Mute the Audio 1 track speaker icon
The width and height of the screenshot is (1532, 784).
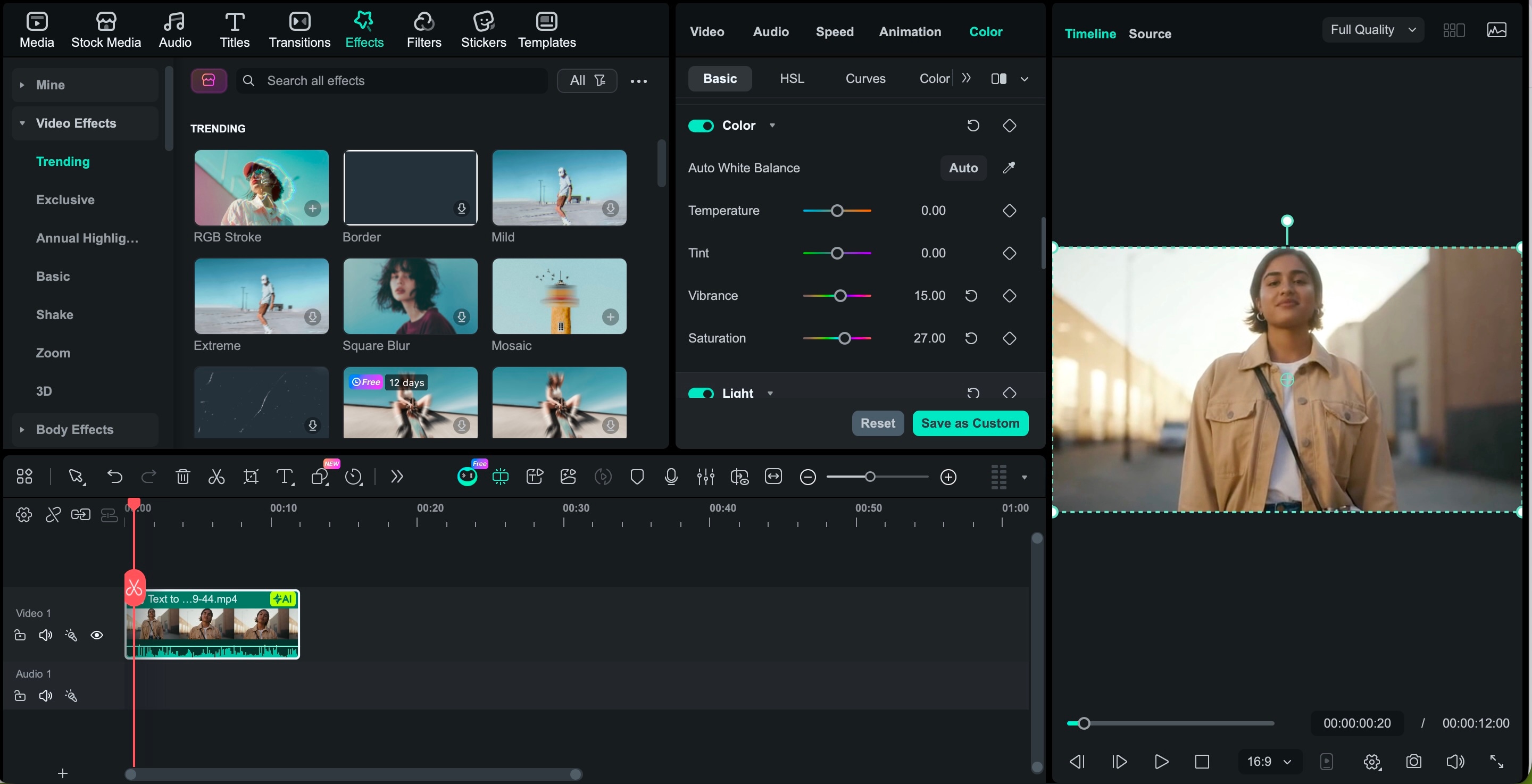[x=45, y=696]
